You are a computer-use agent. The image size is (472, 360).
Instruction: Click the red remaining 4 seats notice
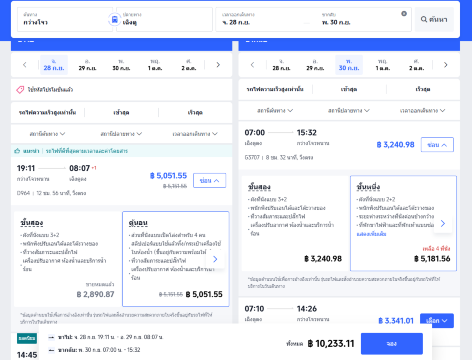tap(436, 249)
